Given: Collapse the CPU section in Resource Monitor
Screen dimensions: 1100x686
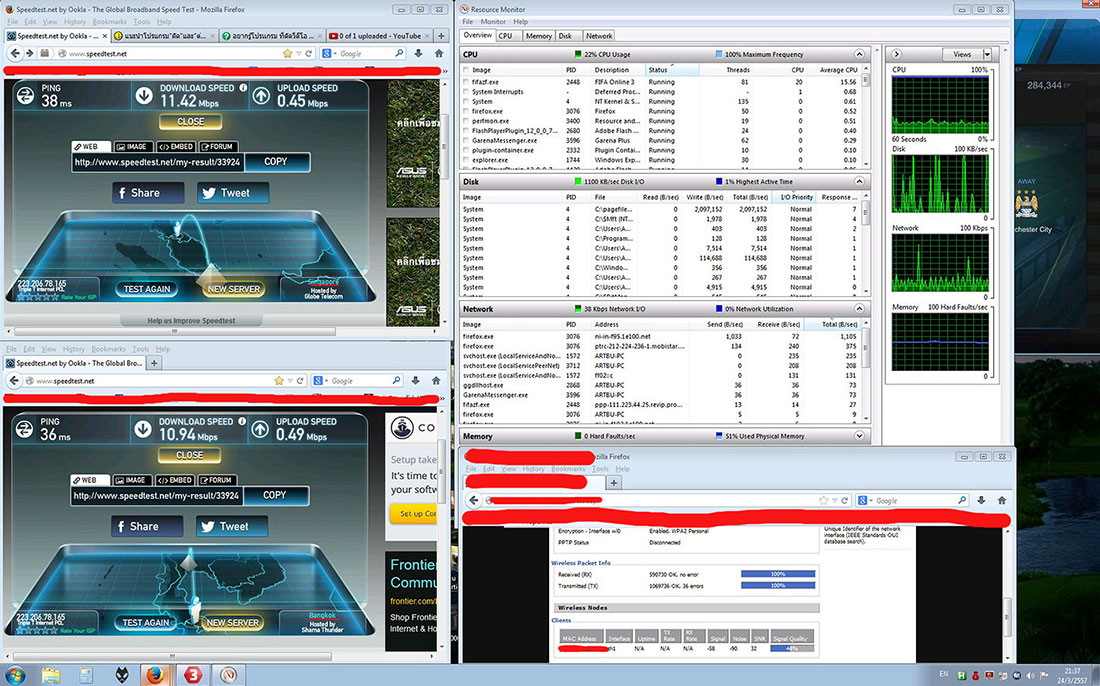Looking at the screenshot, I should coord(859,54).
